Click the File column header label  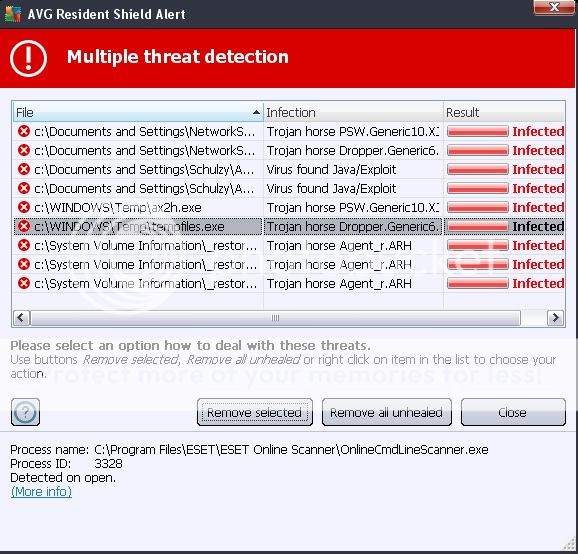tap(25, 112)
